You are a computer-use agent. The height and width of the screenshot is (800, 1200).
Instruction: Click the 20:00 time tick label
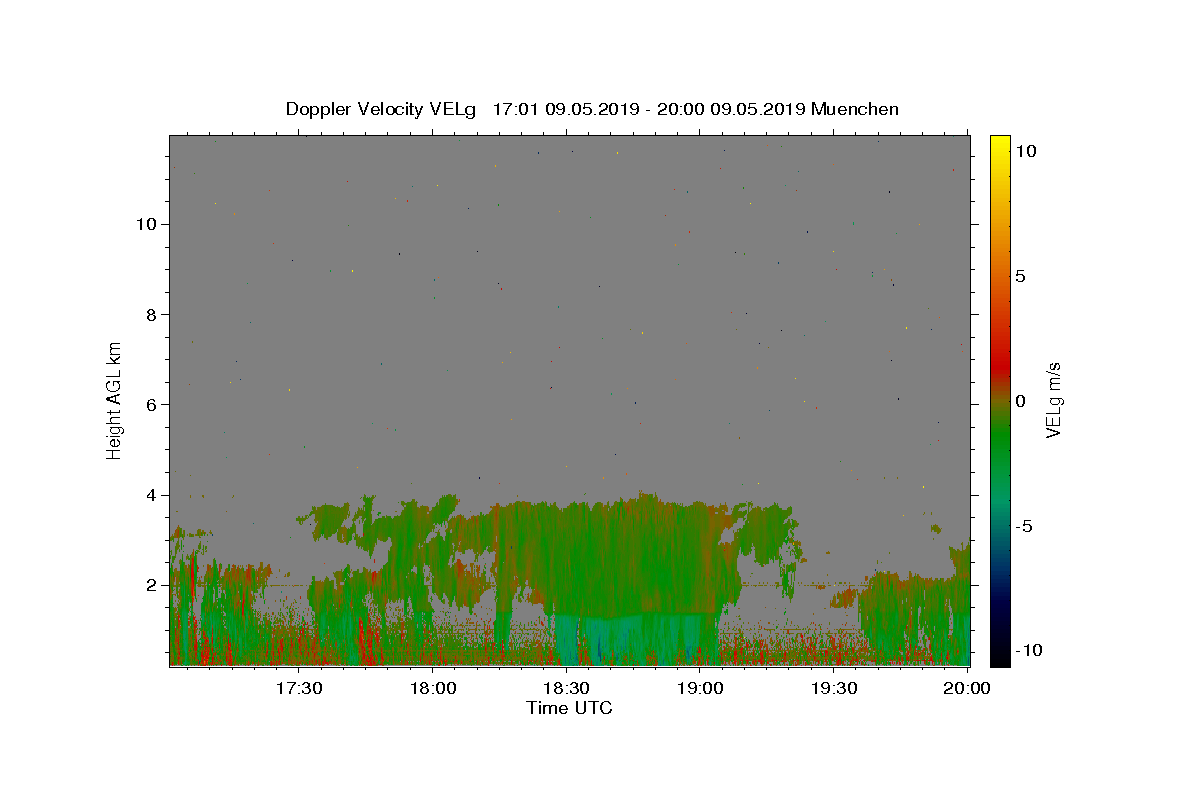[x=968, y=688]
